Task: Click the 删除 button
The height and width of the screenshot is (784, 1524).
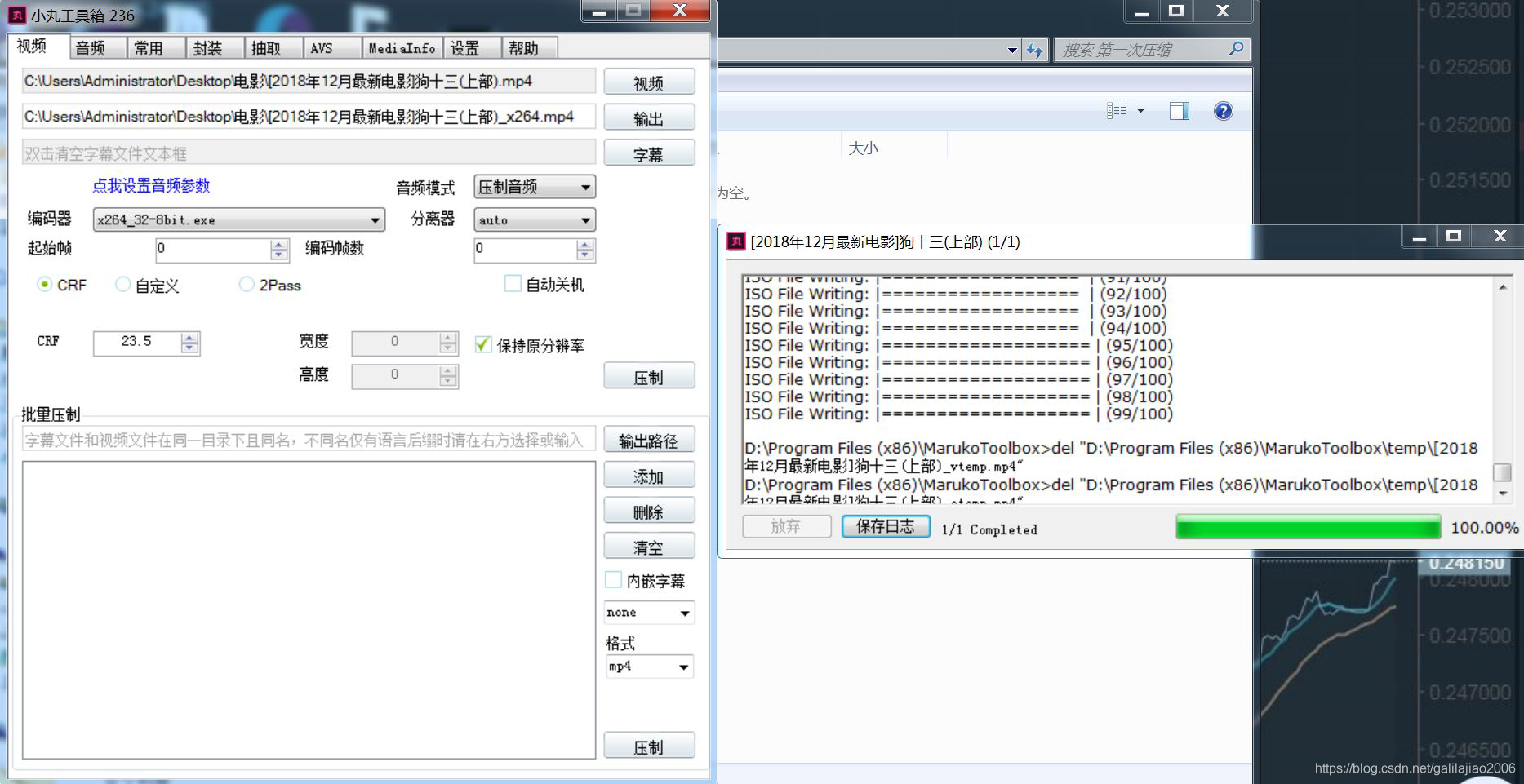Action: coord(649,512)
